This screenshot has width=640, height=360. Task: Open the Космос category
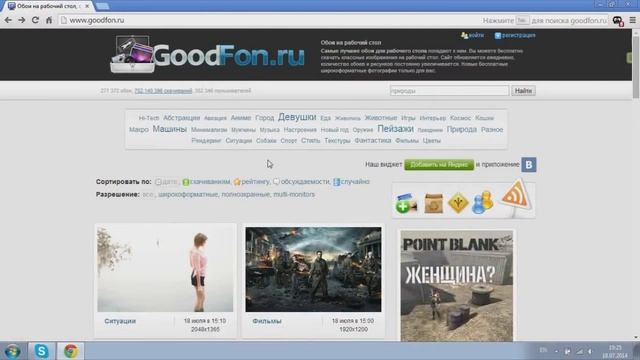pos(460,118)
